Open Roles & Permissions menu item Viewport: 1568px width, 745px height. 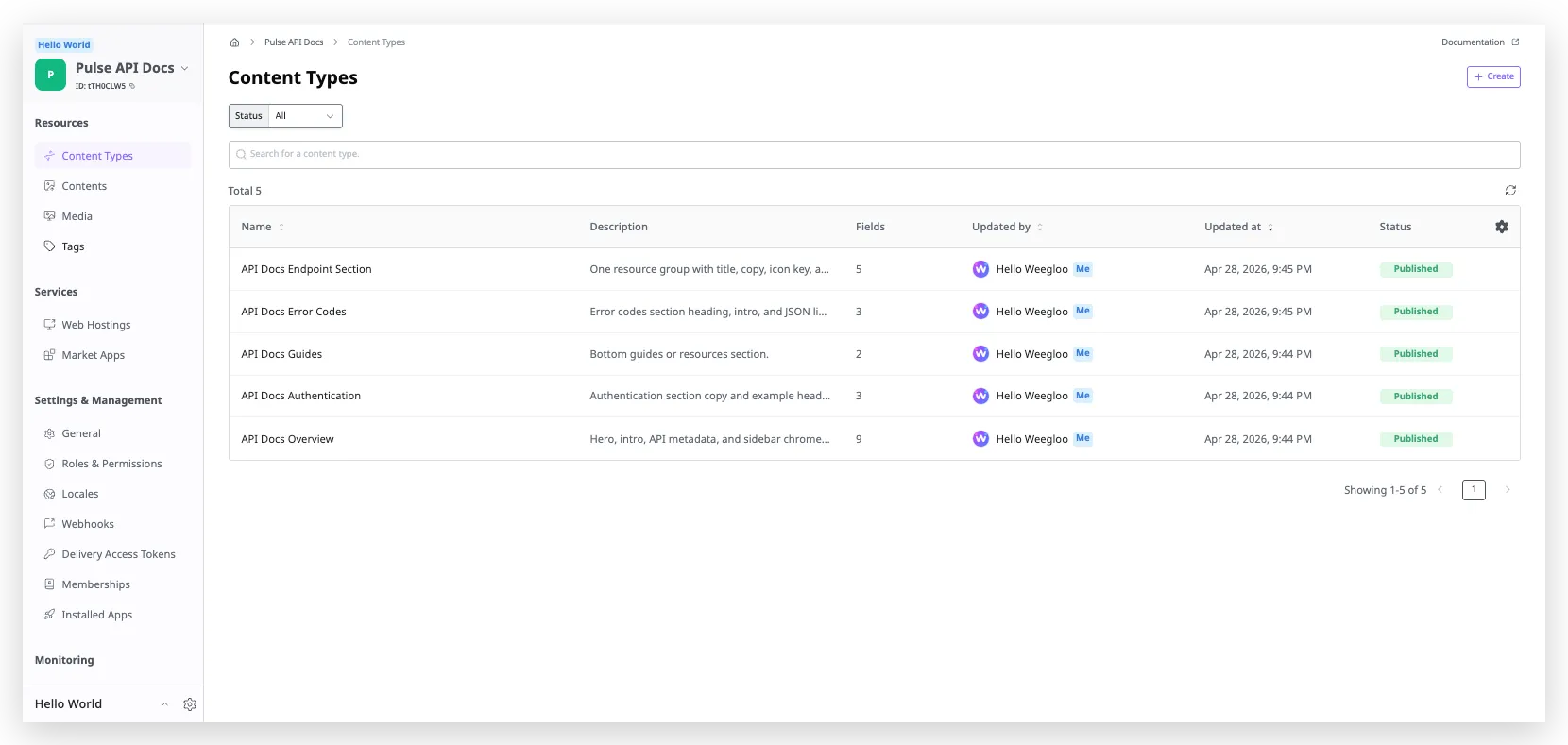[x=112, y=464]
